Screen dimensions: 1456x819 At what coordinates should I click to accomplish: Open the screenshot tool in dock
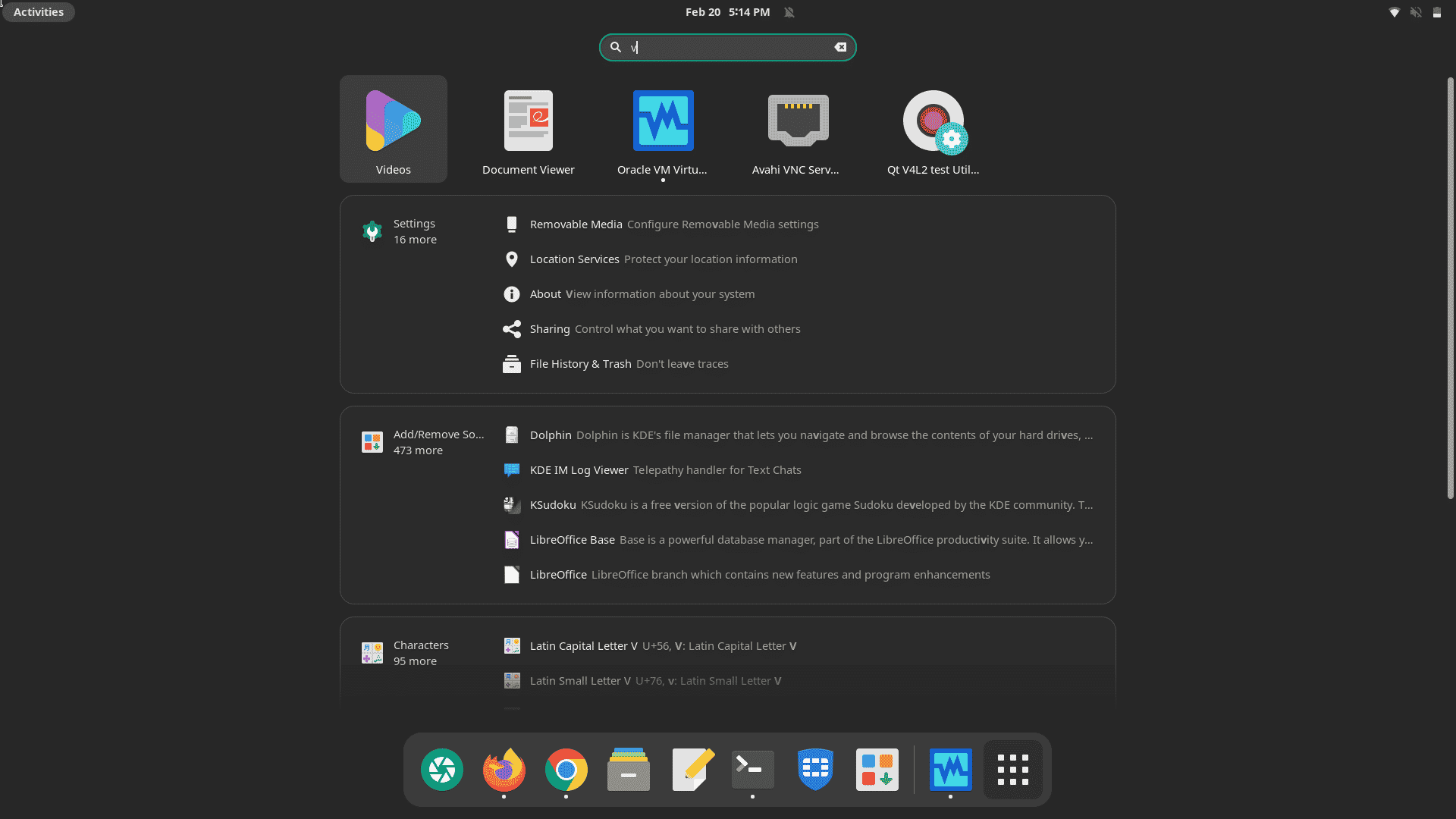click(442, 770)
